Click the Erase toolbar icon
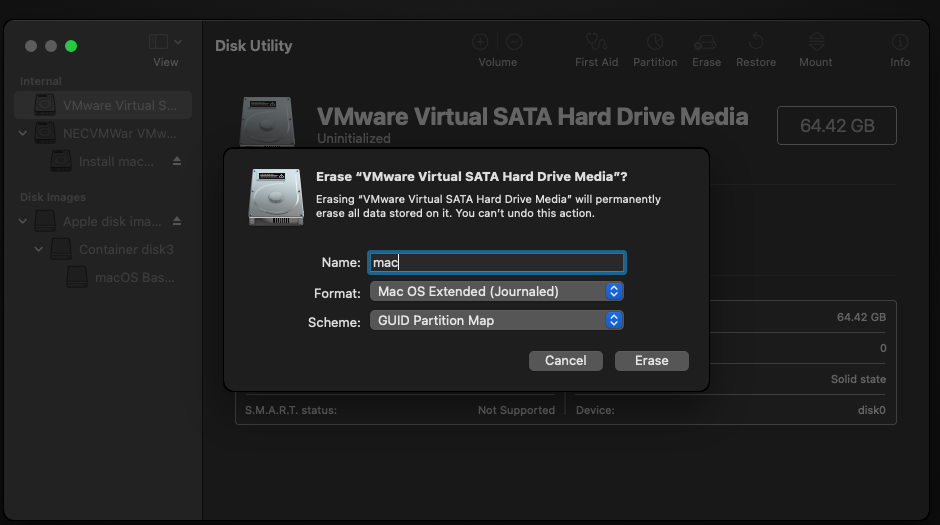Image resolution: width=940 pixels, height=525 pixels. point(705,42)
